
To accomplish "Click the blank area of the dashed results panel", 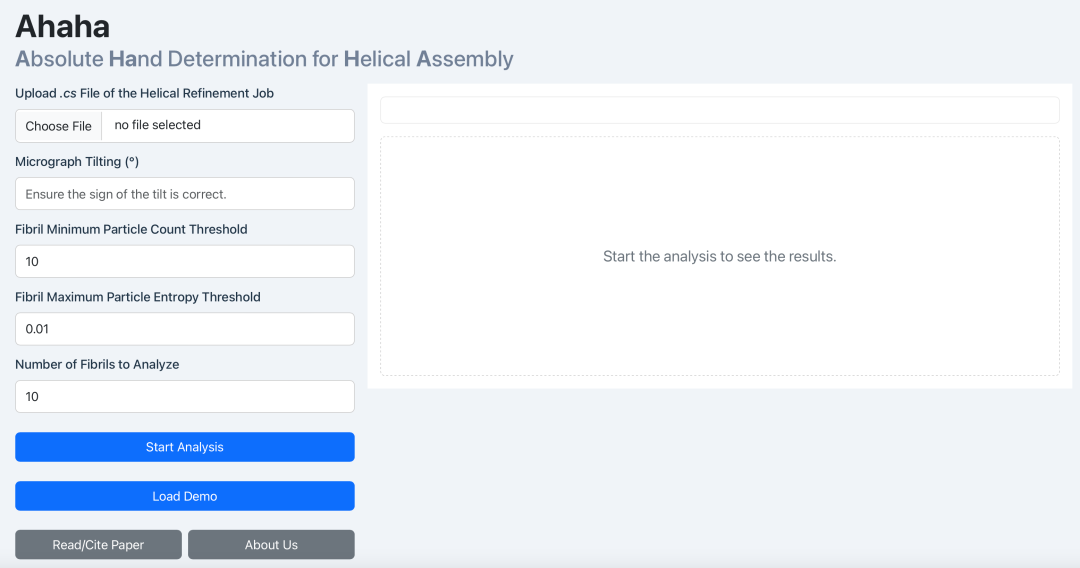I will click(719, 330).
